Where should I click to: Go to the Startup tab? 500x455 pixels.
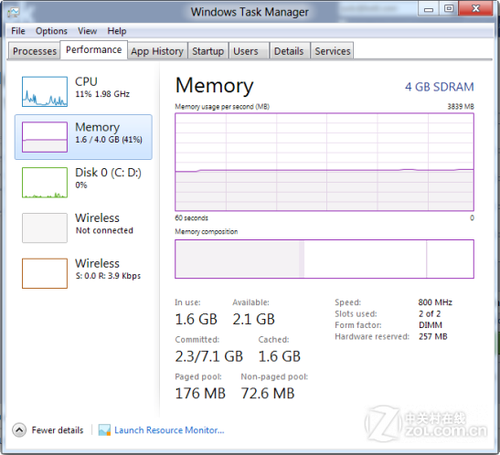208,51
